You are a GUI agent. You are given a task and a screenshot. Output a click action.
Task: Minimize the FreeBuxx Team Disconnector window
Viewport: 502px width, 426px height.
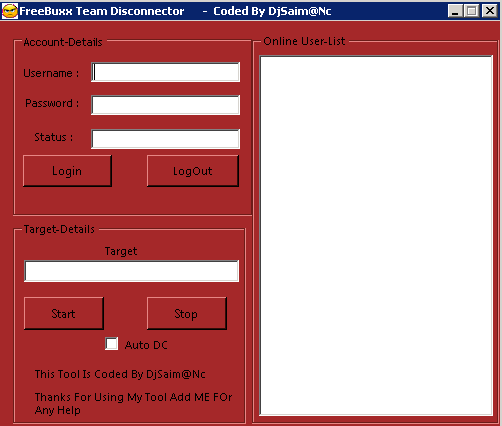tap(455, 11)
